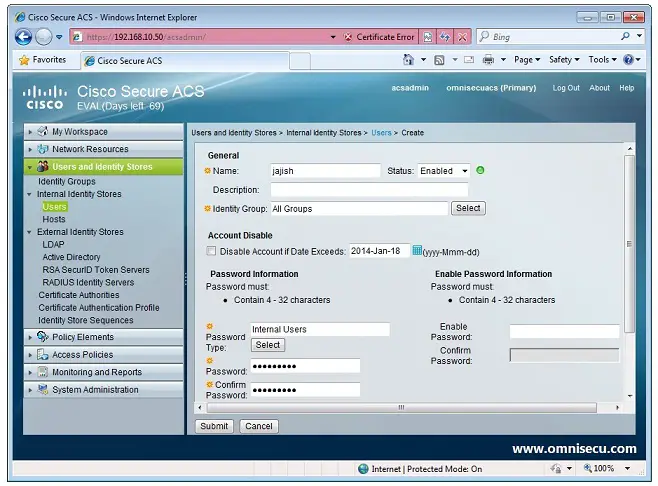
Task: Open the address bar history dropdown arrow
Action: (333, 37)
